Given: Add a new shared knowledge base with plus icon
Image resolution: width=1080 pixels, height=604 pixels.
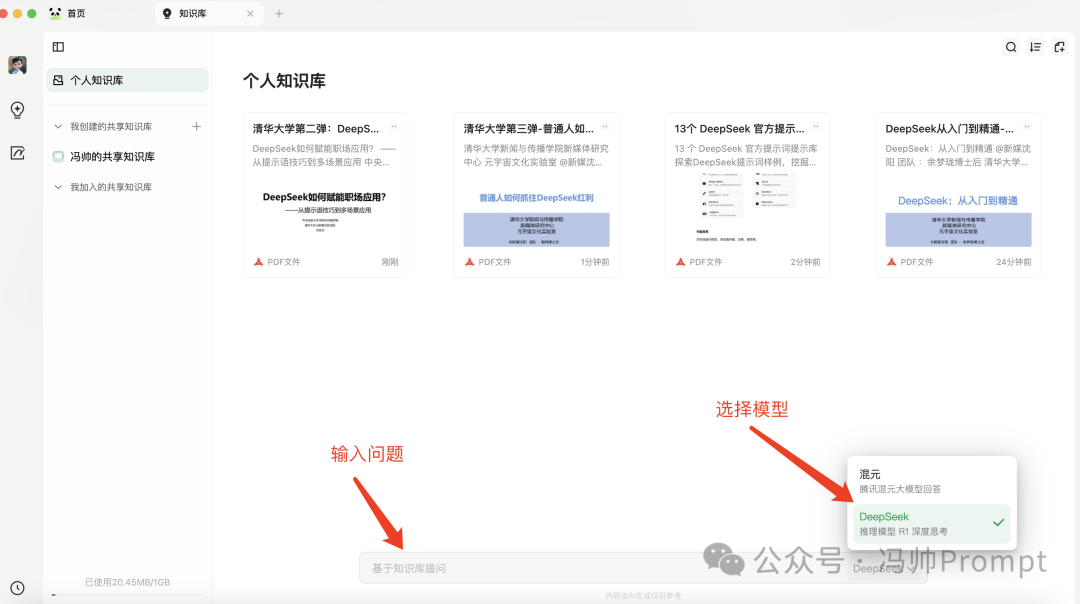Looking at the screenshot, I should tap(196, 127).
